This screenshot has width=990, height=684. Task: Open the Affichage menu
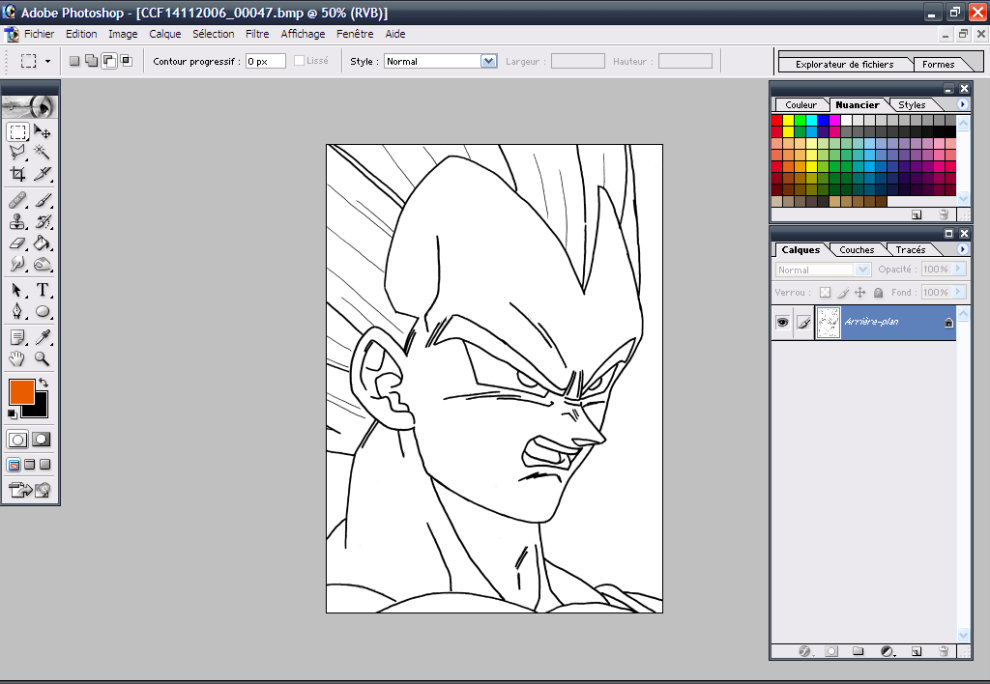pyautogui.click(x=303, y=34)
